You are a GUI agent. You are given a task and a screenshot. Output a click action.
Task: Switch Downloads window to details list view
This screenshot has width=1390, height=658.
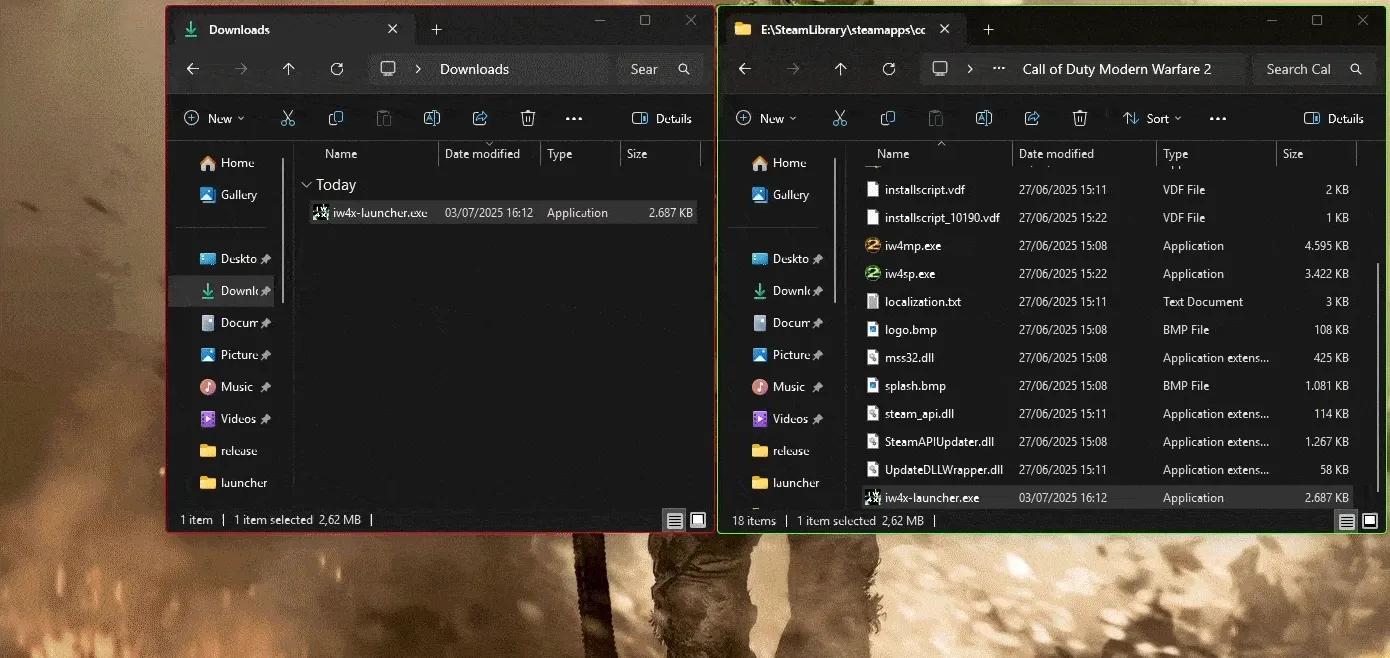coord(675,520)
